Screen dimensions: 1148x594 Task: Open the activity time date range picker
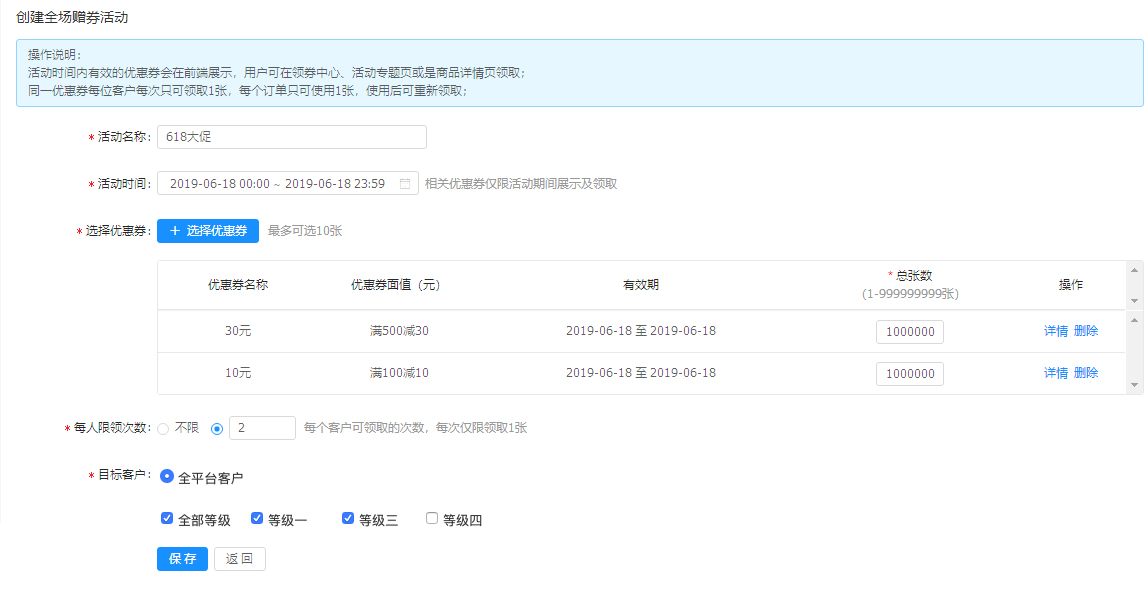(278, 184)
